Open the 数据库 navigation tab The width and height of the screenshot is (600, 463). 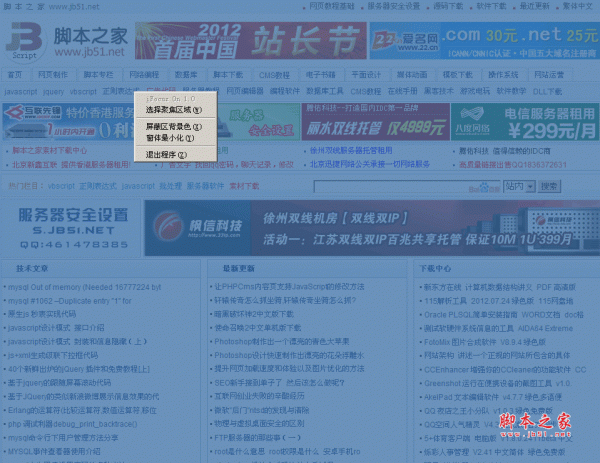(x=186, y=75)
